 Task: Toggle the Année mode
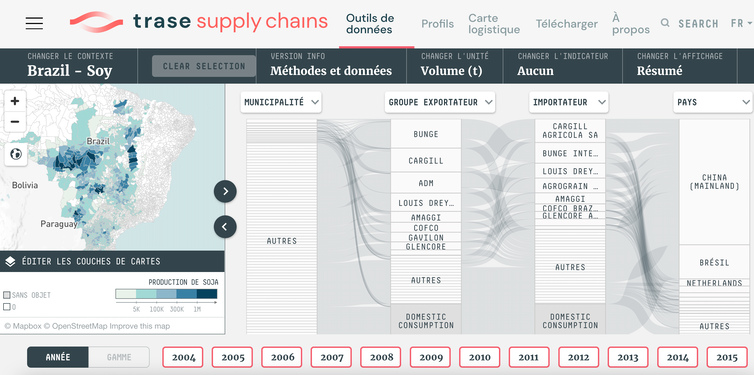58,357
